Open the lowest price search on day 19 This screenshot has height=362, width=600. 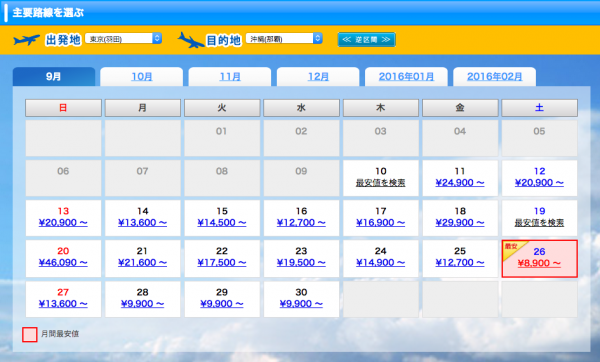click(x=539, y=223)
